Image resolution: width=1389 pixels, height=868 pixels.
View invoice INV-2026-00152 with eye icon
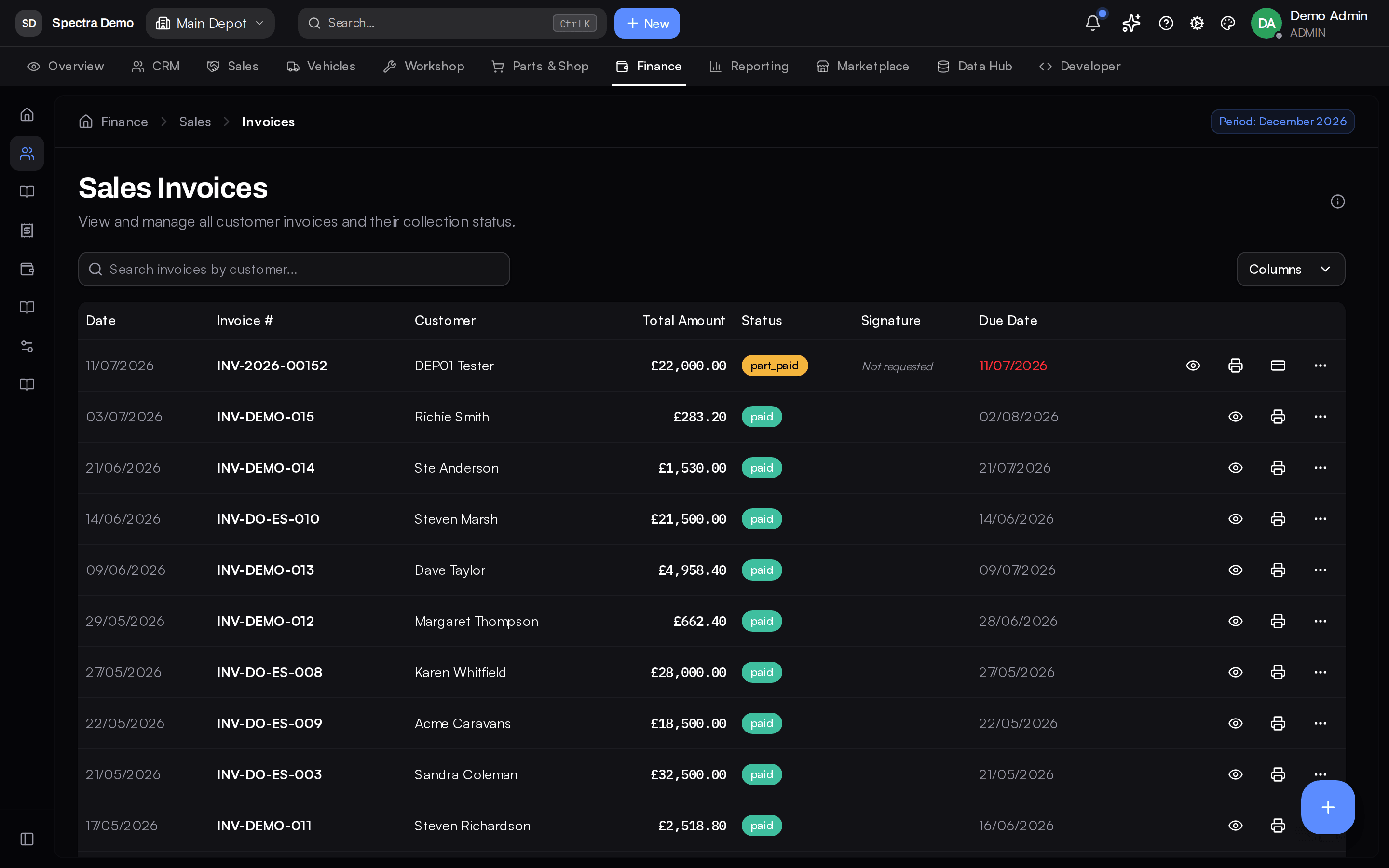[1193, 366]
